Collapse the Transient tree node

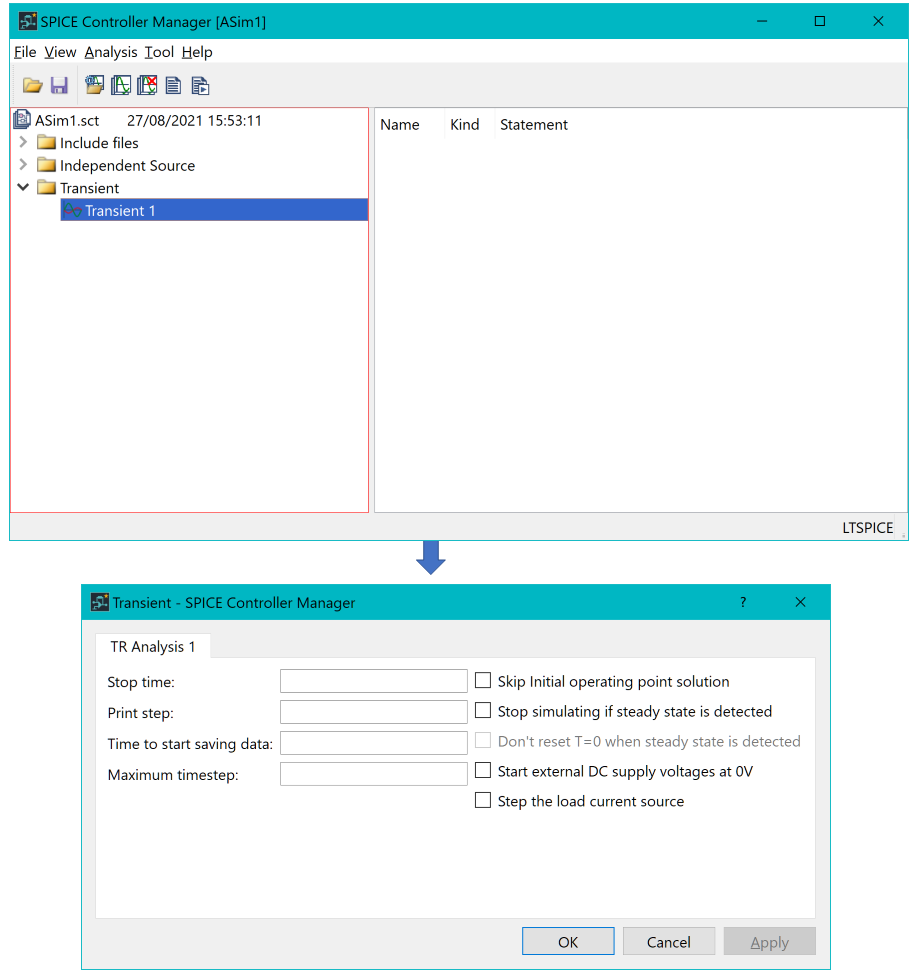click(23, 187)
